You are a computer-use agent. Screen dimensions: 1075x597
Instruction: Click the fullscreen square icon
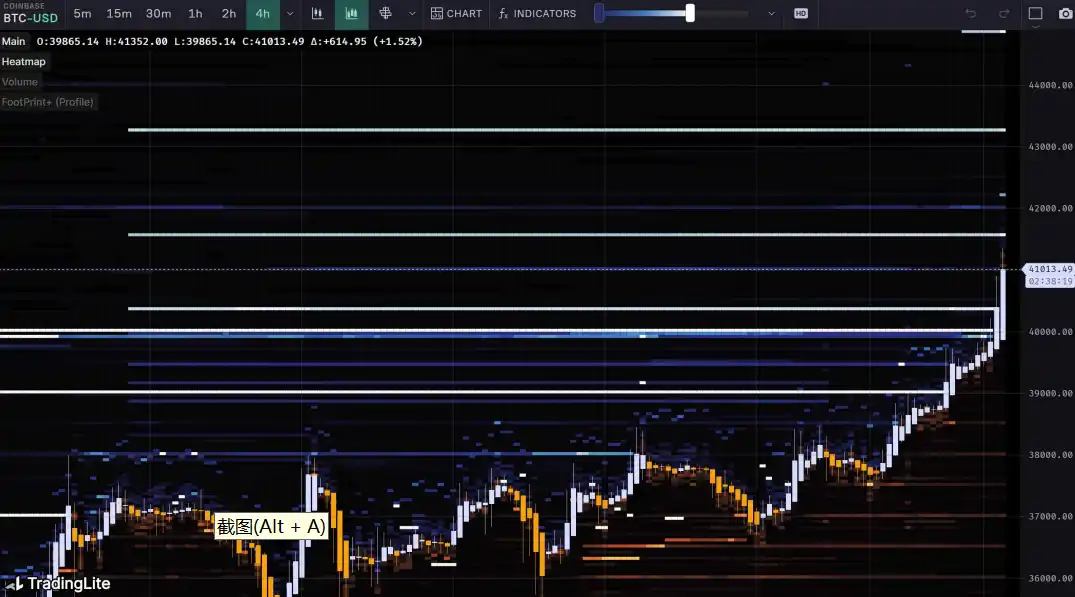tap(1035, 14)
